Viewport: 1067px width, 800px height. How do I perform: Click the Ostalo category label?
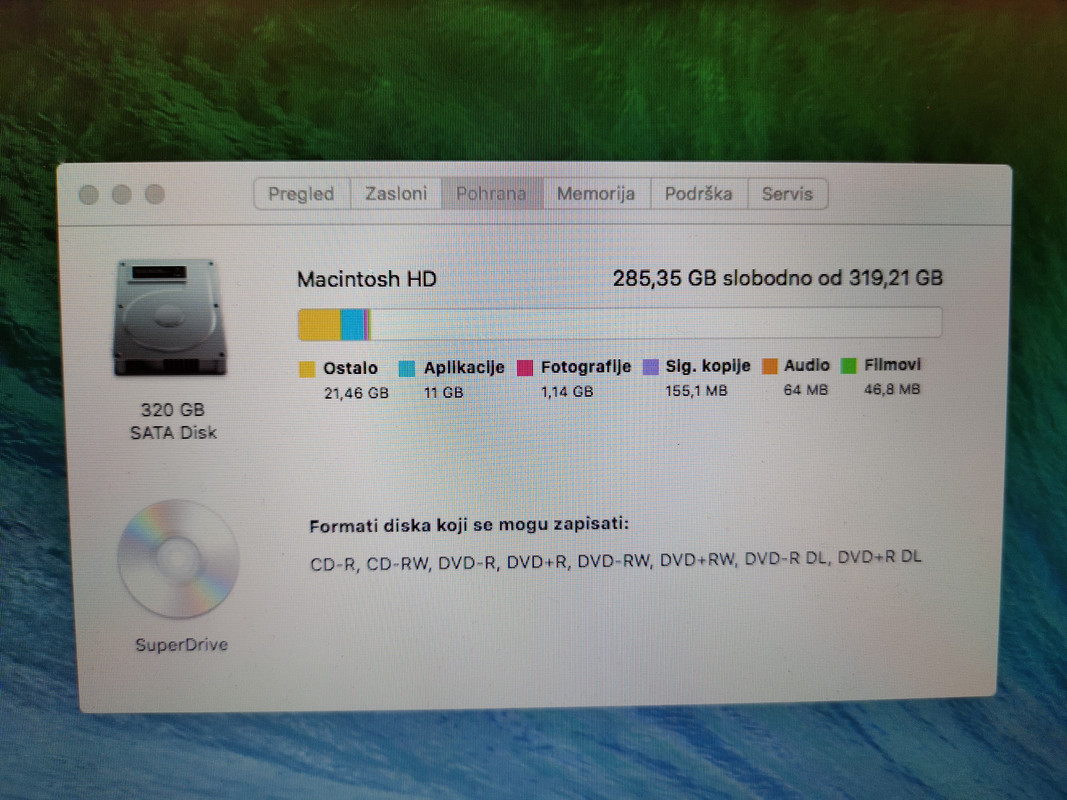pos(350,368)
